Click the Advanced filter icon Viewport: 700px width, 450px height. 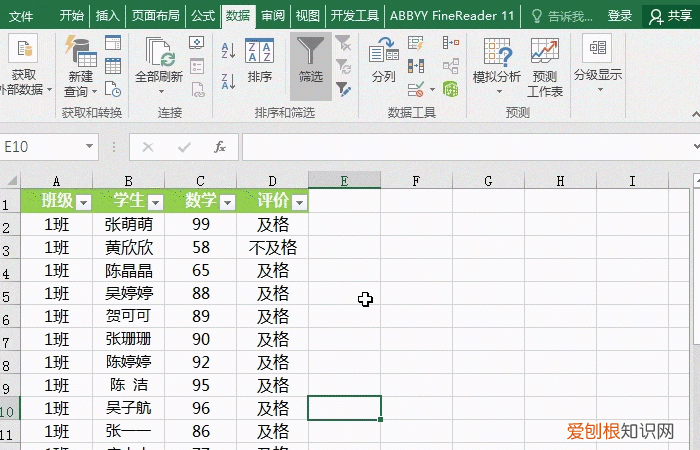pyautogui.click(x=343, y=89)
